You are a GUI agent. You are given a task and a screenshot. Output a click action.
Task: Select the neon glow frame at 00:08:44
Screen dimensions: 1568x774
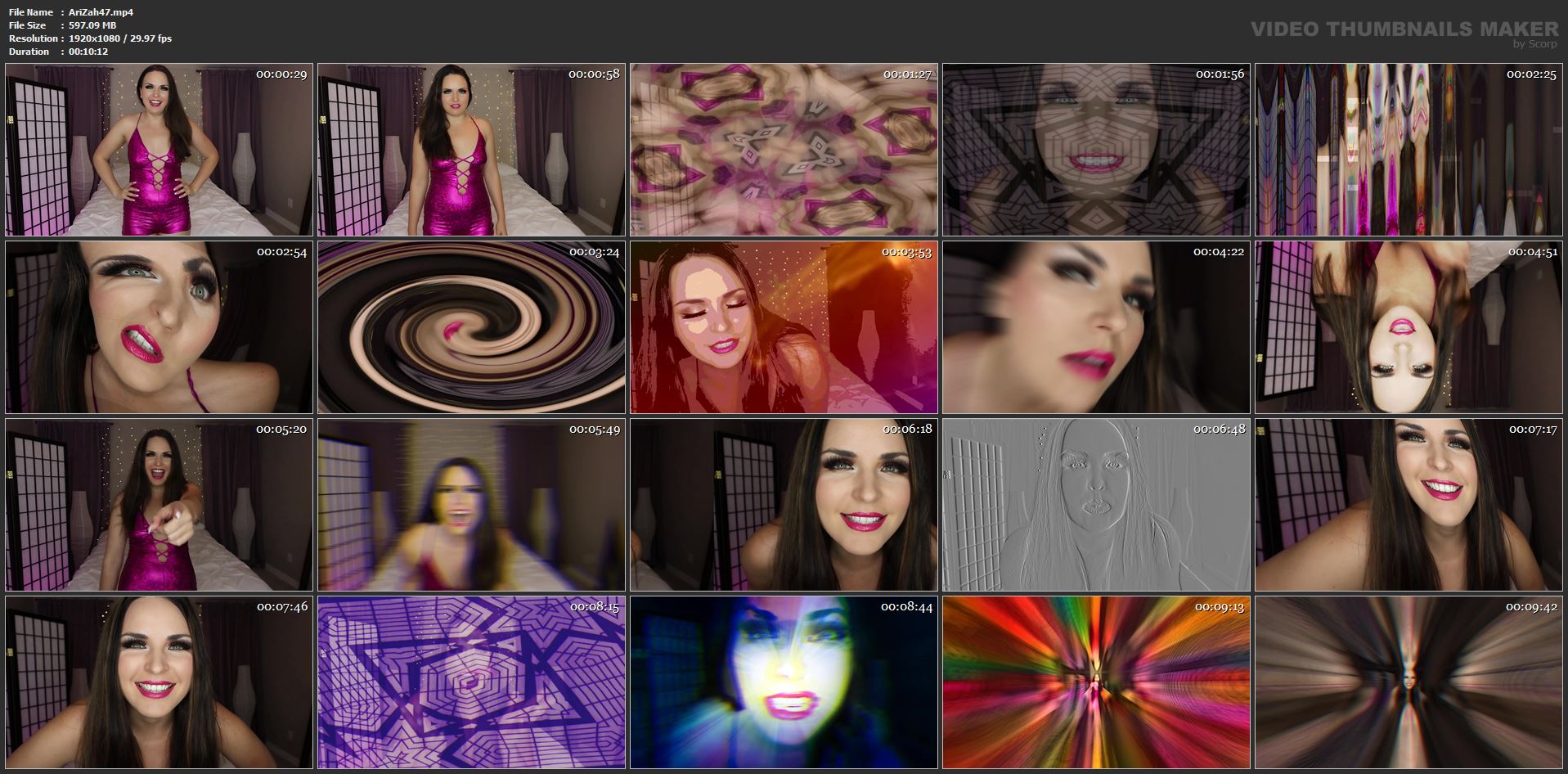784,682
